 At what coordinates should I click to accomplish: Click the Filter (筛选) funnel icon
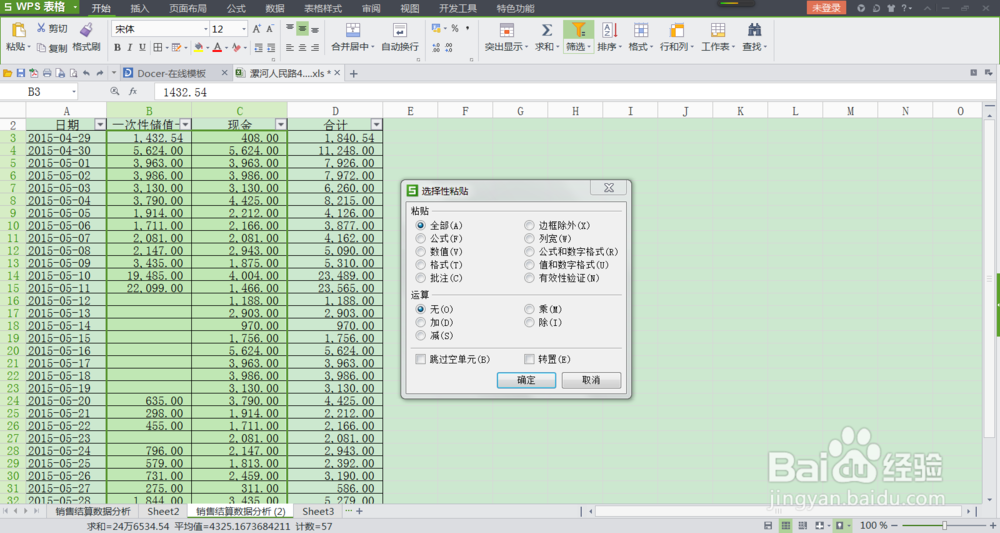click(x=578, y=30)
